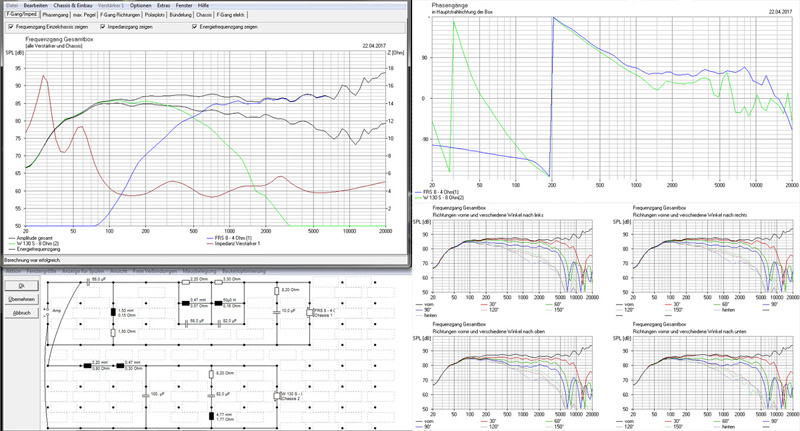Switch to the Phasengang tab
Image resolution: width=800 pixels, height=431 pixels.
point(57,16)
